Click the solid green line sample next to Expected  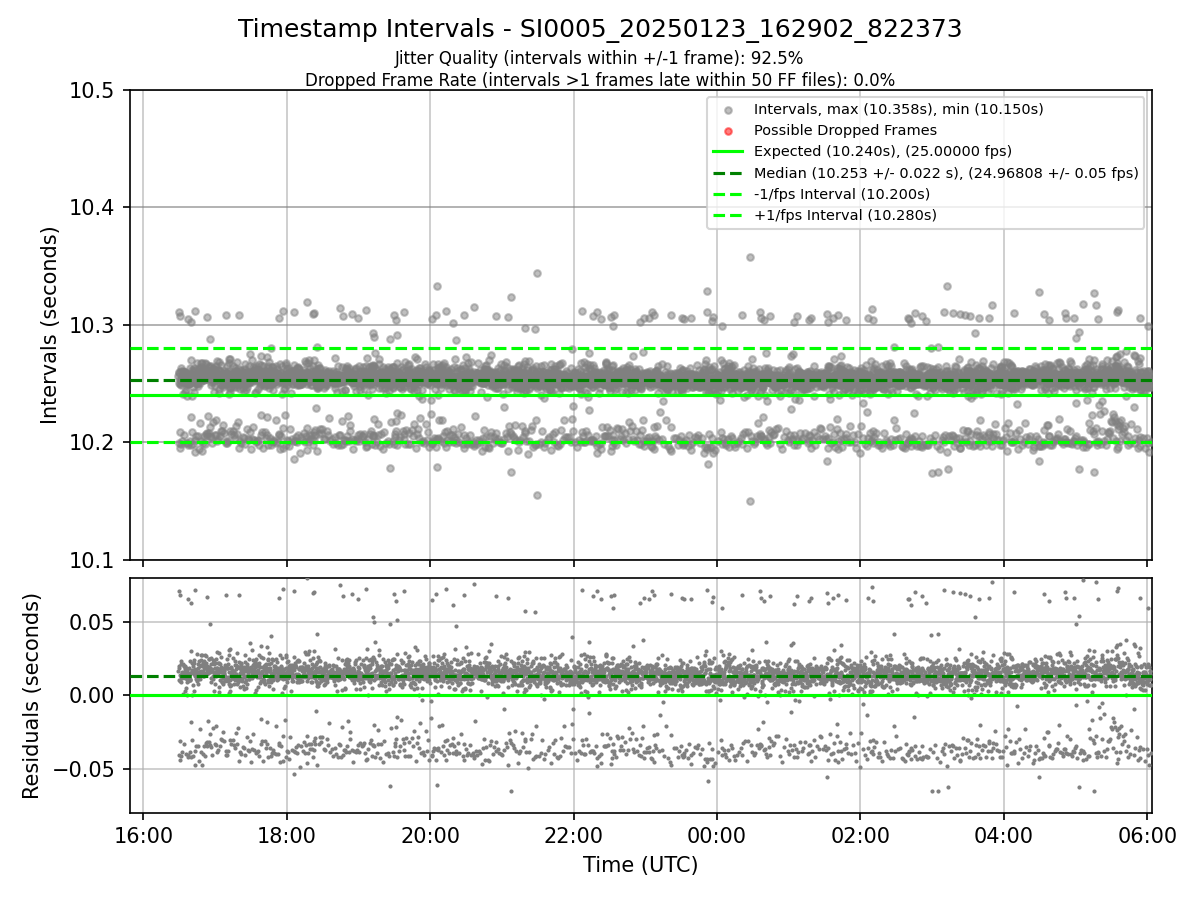(x=729, y=152)
